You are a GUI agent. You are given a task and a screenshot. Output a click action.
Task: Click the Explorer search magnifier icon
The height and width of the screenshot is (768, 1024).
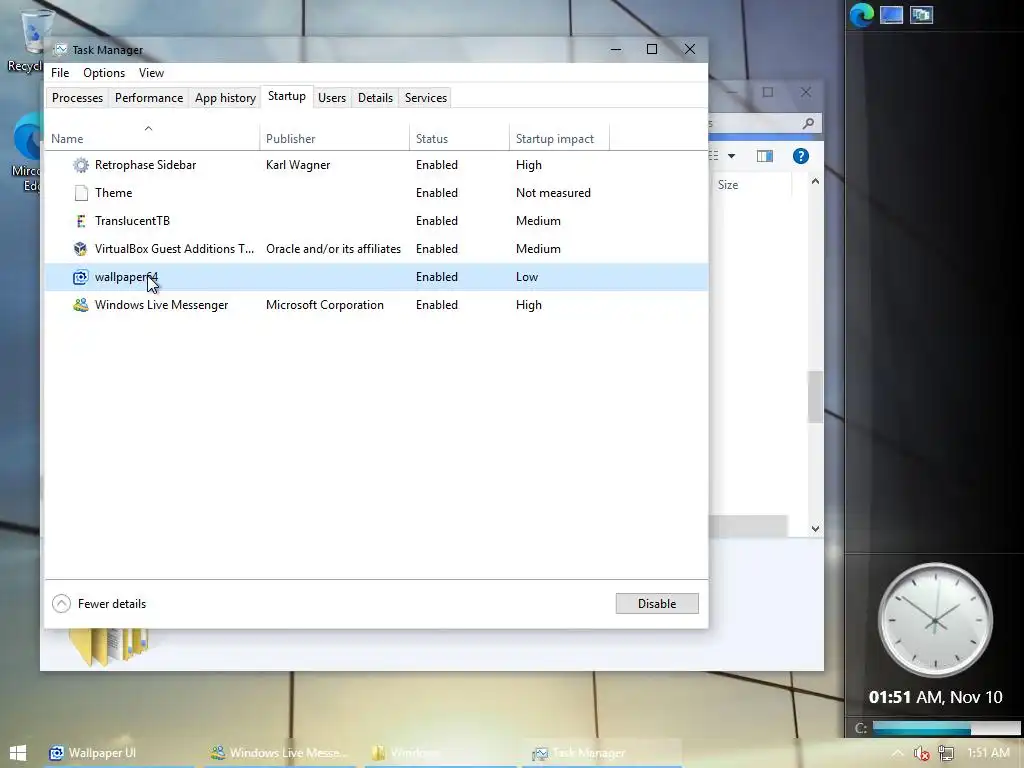pos(808,123)
